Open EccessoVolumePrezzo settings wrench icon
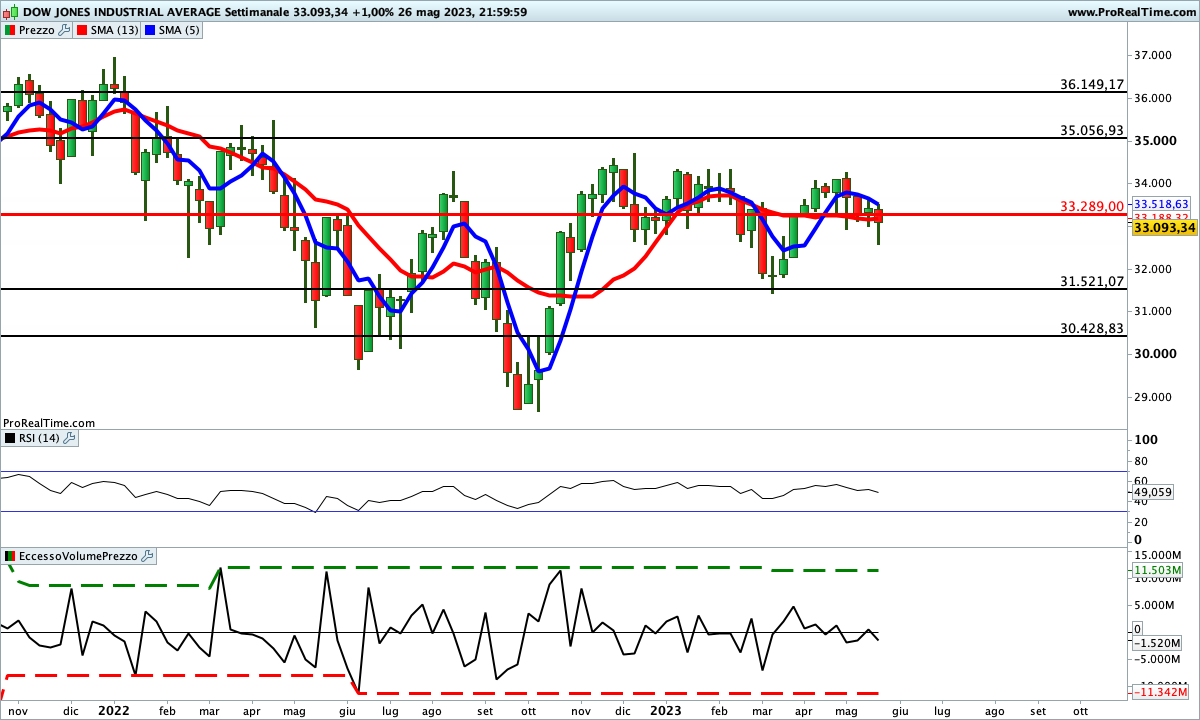This screenshot has width=1200, height=720. 147,555
